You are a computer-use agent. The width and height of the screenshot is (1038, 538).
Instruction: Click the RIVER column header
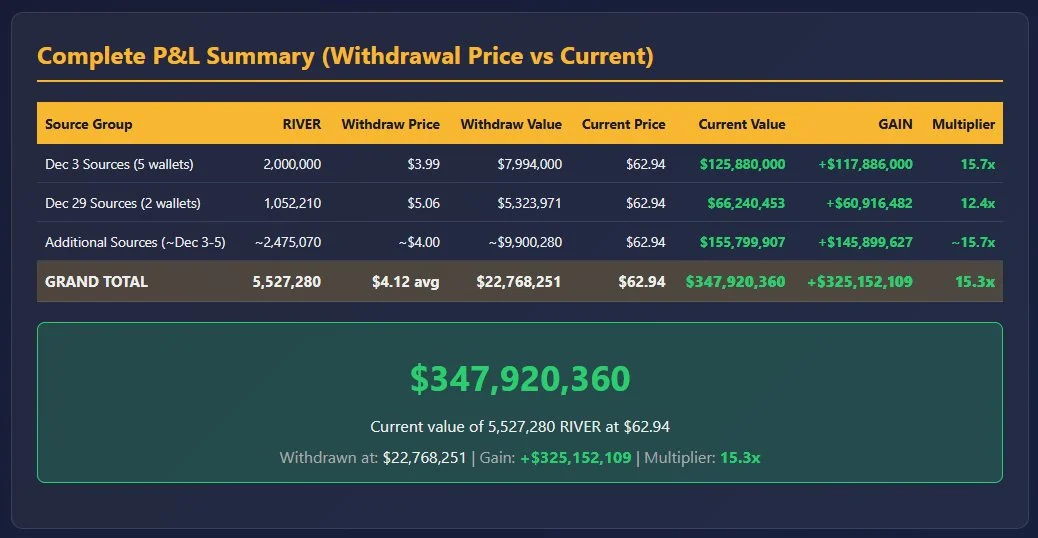coord(302,124)
